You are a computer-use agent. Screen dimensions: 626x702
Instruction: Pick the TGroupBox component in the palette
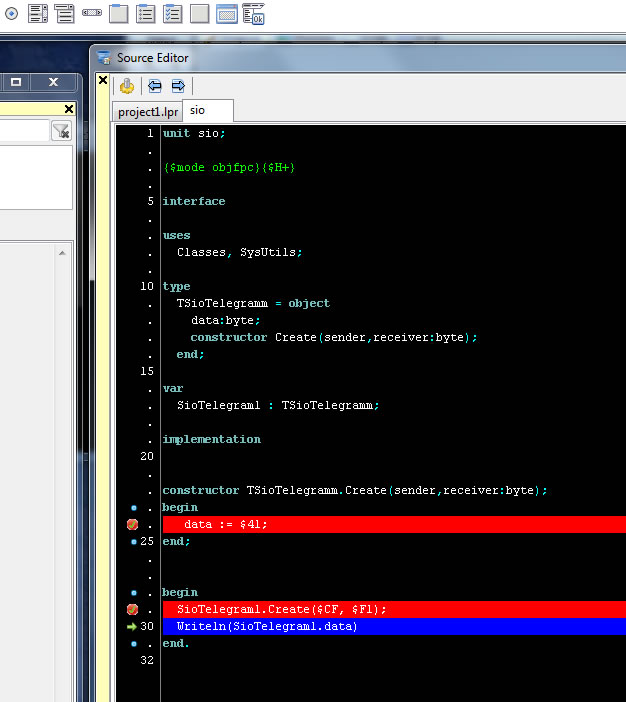[x=119, y=13]
